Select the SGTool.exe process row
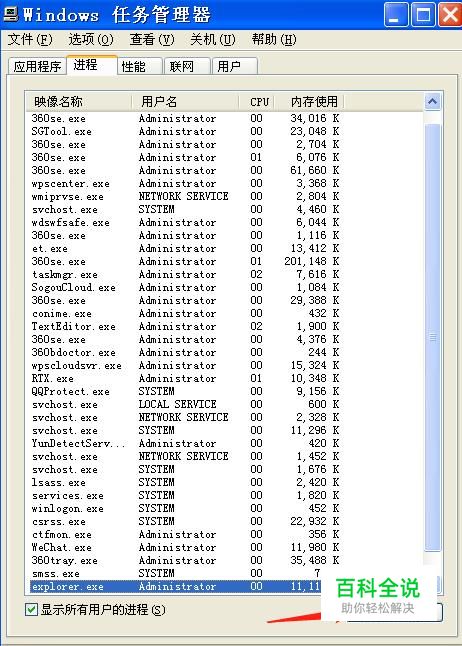462x646 pixels. pyautogui.click(x=185, y=131)
